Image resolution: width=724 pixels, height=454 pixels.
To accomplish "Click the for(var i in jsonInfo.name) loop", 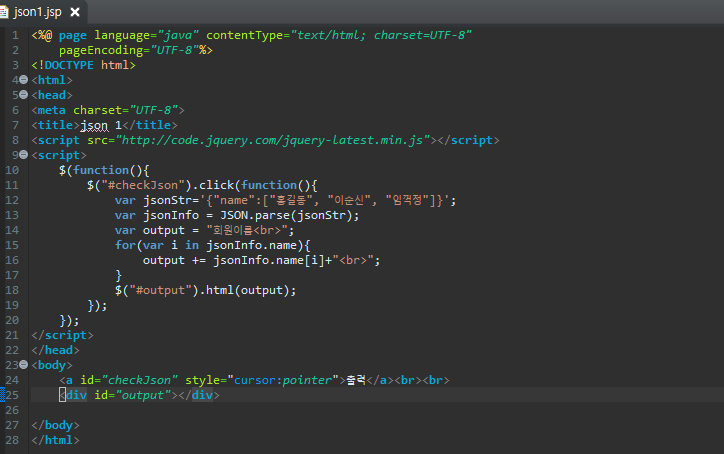I will pos(212,245).
